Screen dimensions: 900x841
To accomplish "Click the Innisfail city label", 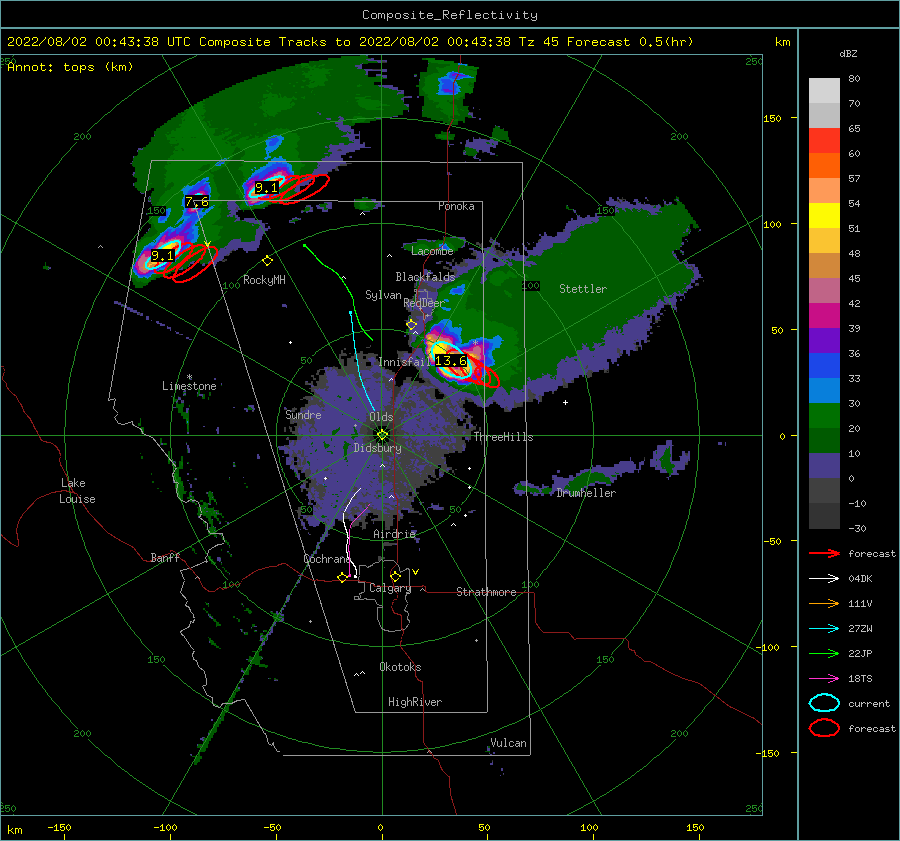I will coord(404,362).
